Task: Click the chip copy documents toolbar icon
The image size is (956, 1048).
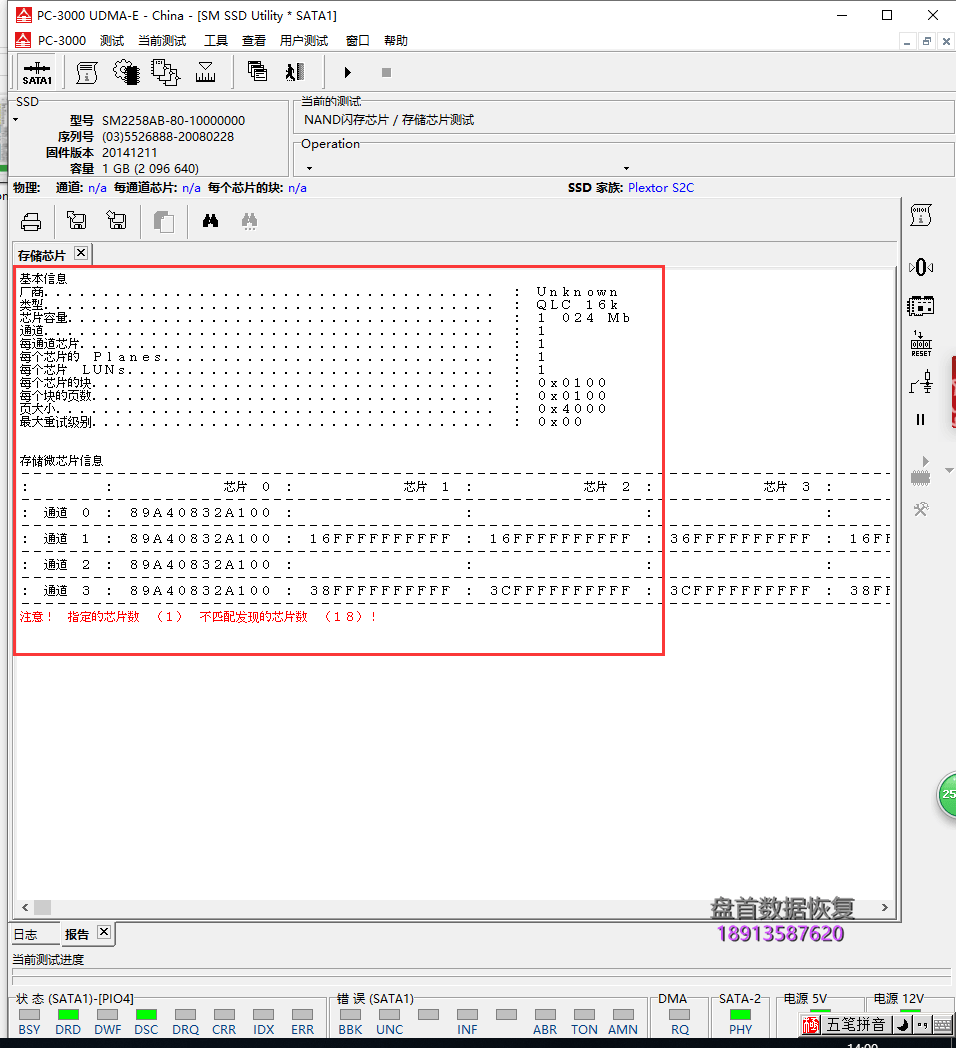Action: (165, 72)
